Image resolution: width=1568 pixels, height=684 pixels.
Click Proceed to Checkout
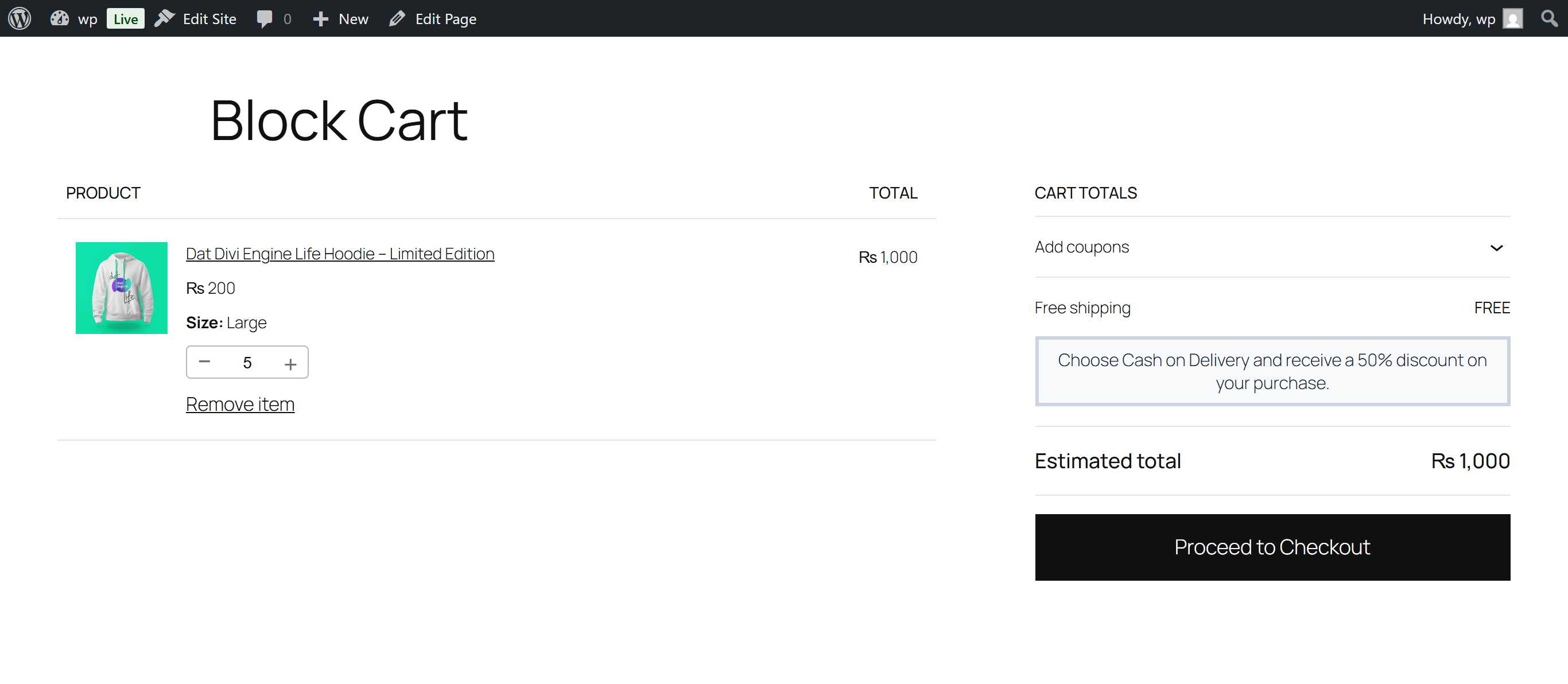pyautogui.click(x=1272, y=547)
